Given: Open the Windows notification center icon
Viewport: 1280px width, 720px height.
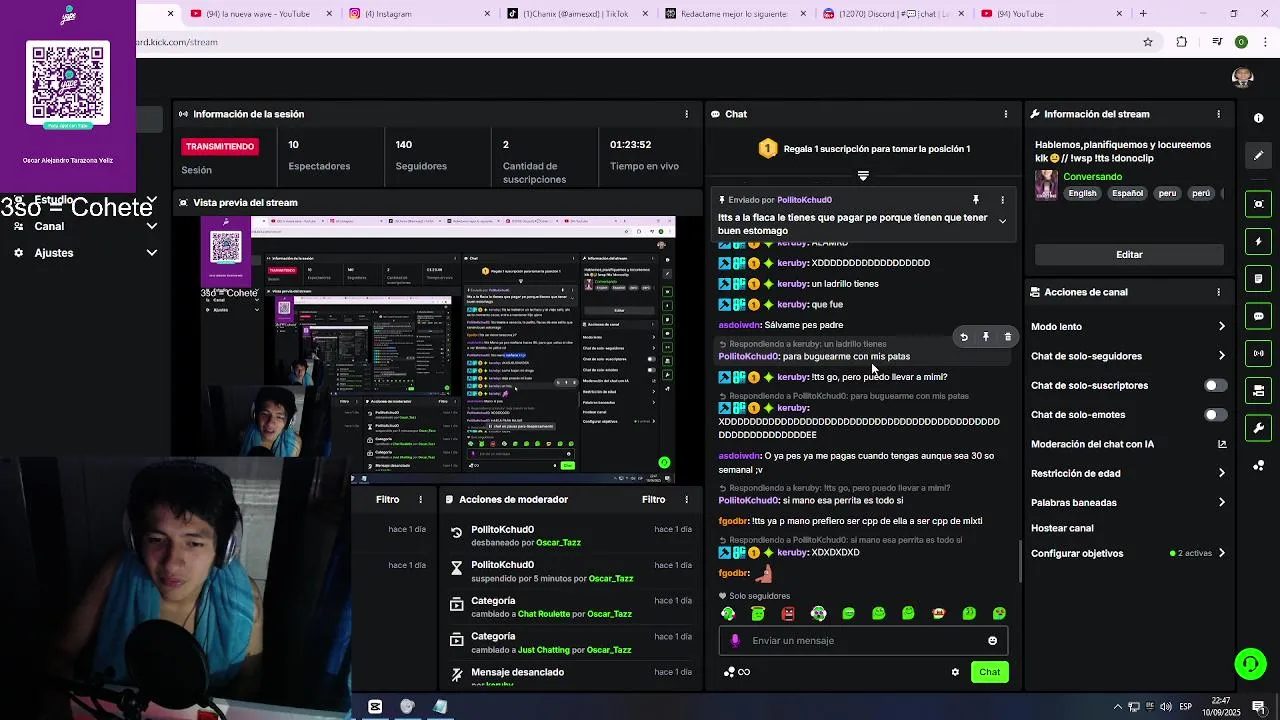Looking at the screenshot, I should (x=1259, y=707).
